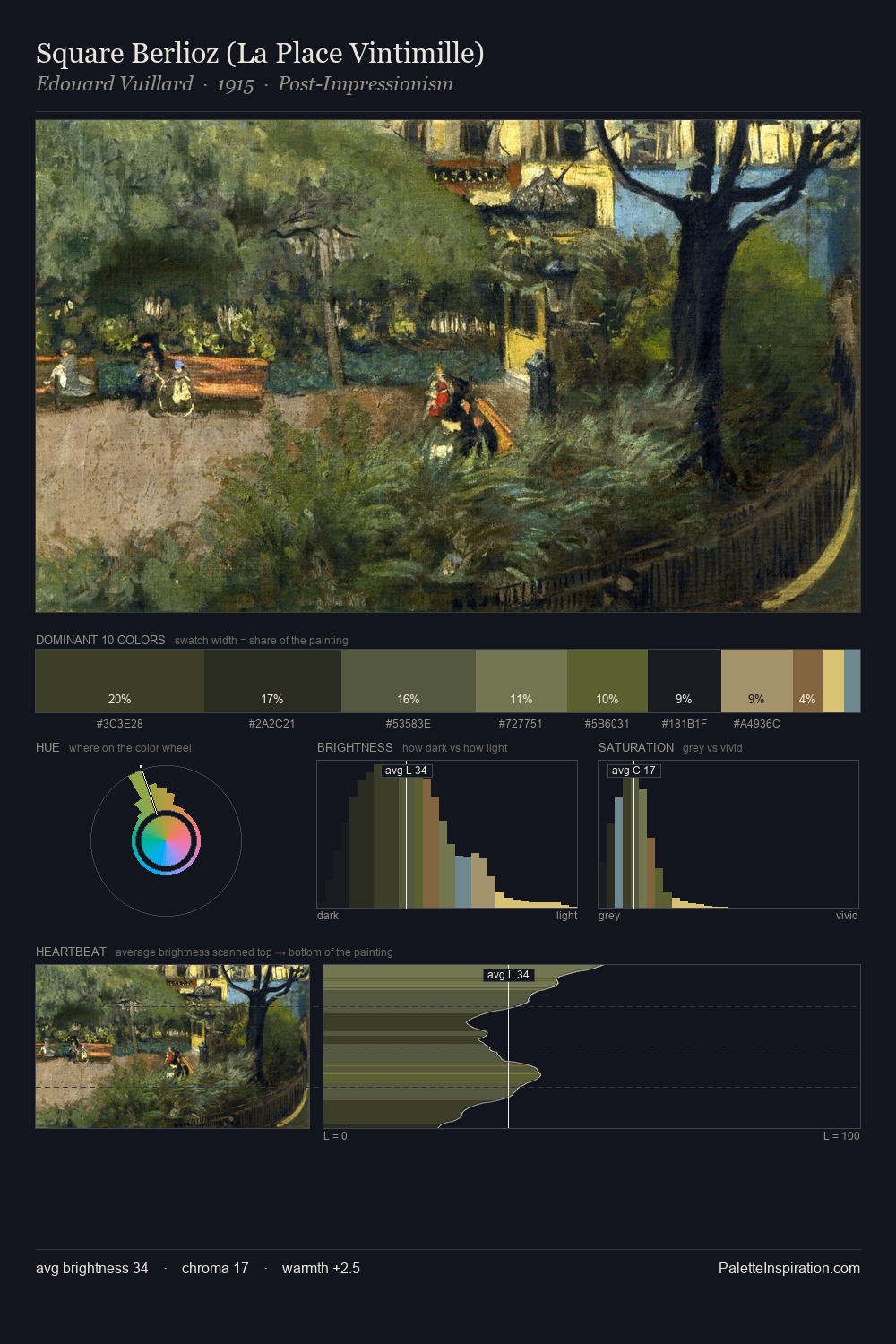Click hex code '#181B1F' text
The height and width of the screenshot is (1344, 896).
(x=685, y=724)
